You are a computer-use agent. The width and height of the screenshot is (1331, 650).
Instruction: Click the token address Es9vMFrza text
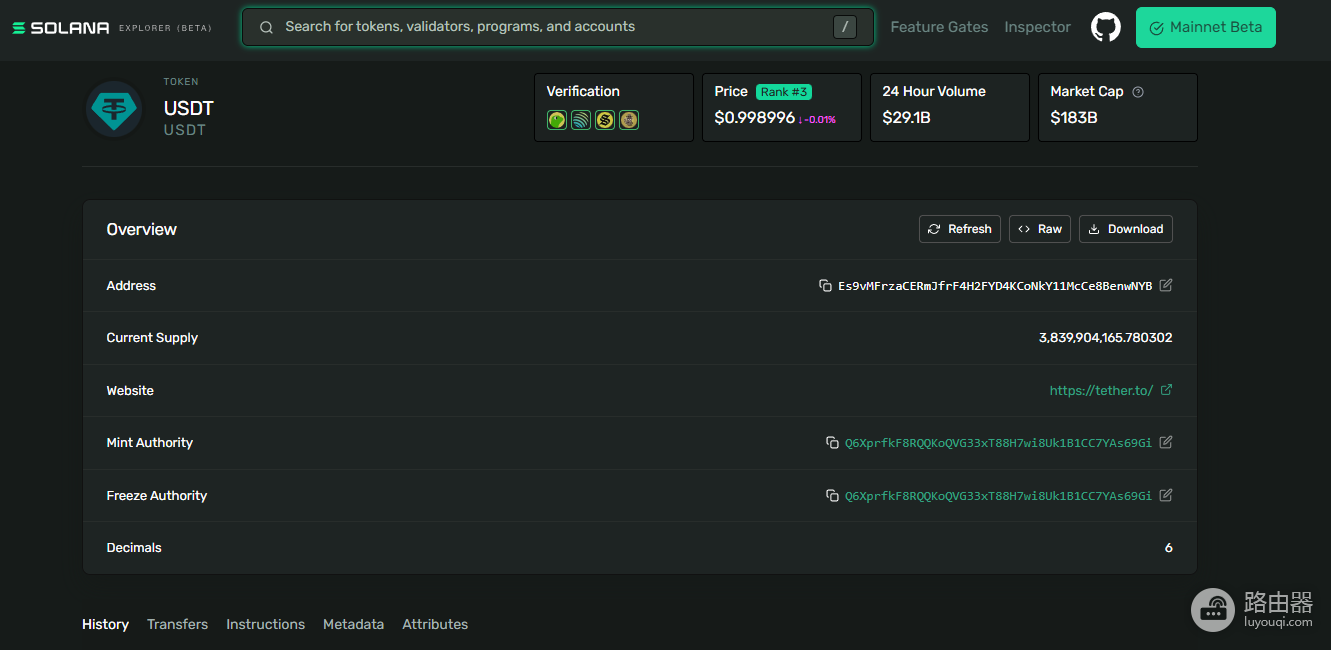coord(995,286)
